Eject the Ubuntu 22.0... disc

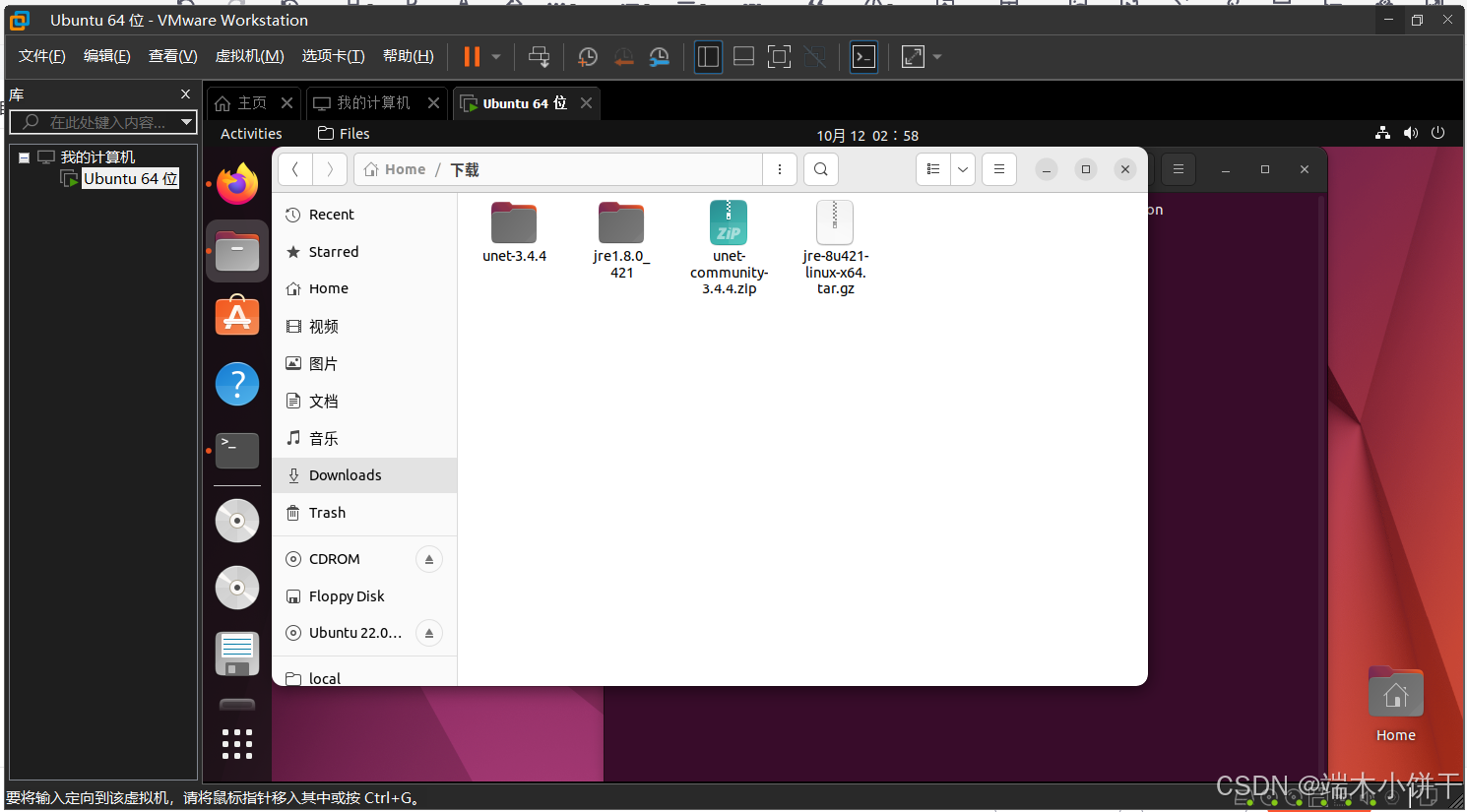pos(429,633)
